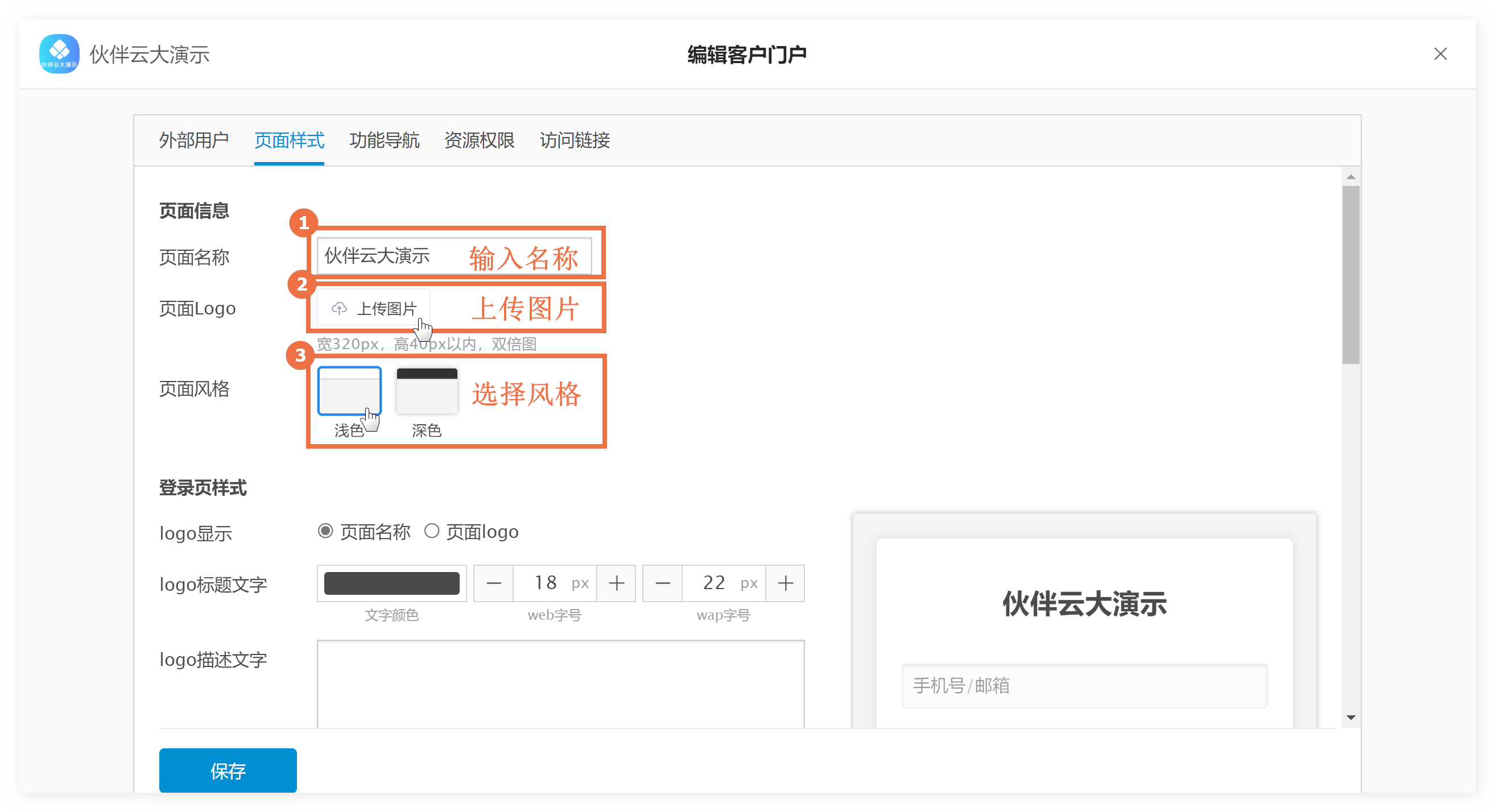Click the 伙伴云大演示 name in header
Screen dimensions: 1495x812
149,55
